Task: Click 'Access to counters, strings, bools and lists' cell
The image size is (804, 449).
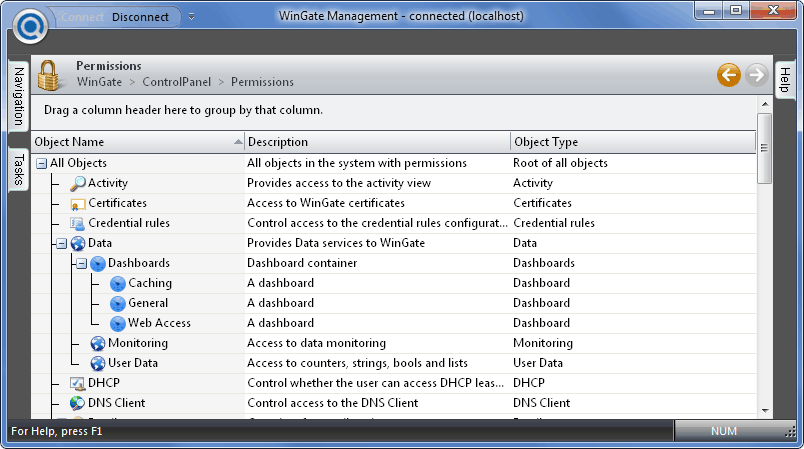Action: [357, 363]
